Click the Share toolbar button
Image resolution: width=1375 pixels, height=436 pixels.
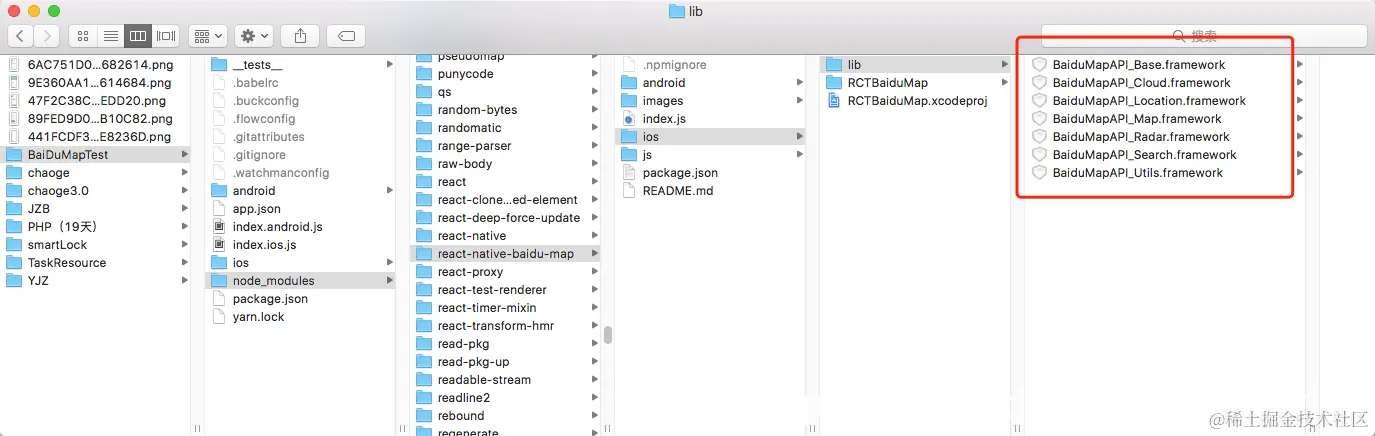click(300, 36)
